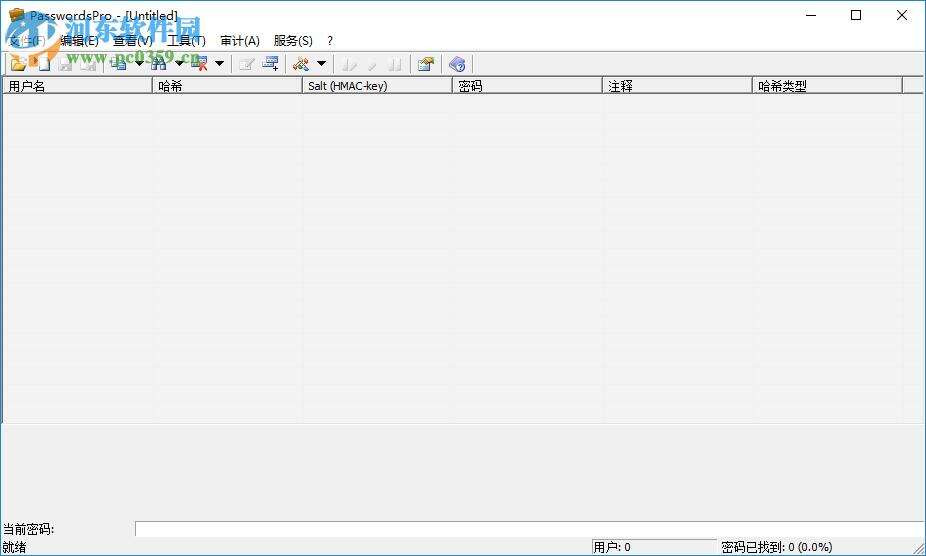
Task: Click the 密码已找到: 0 (0.0%) status entry
Action: pyautogui.click(x=777, y=547)
